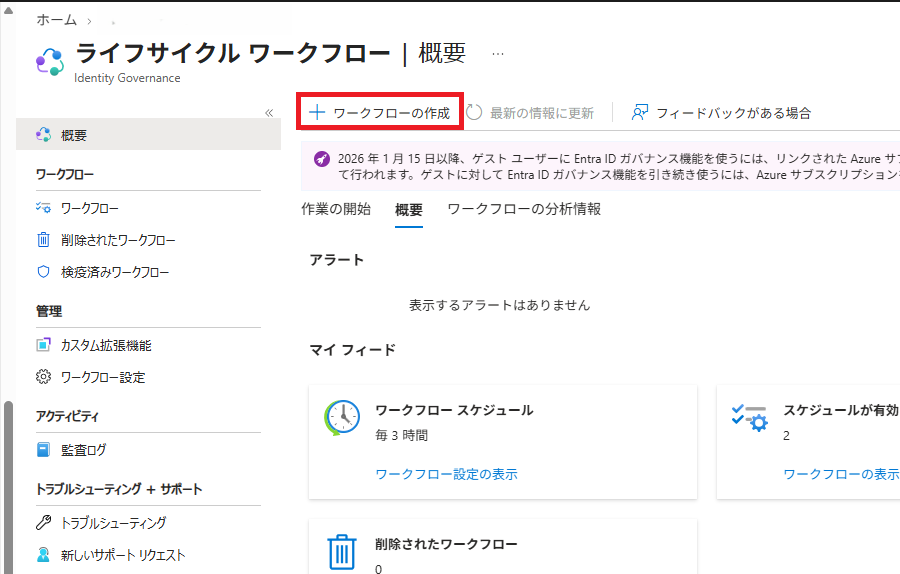Click the wrench icon beside トラブルシューティング
This screenshot has height=574, width=900.
point(44,522)
